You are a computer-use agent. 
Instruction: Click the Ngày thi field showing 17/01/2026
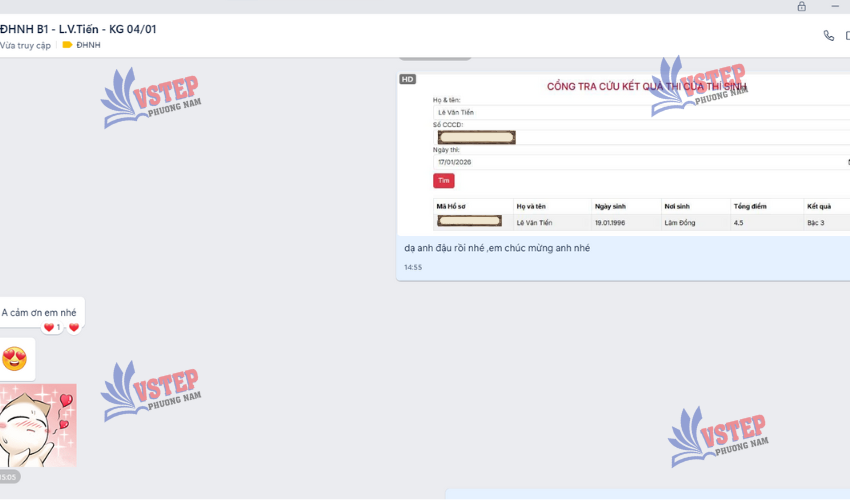(640, 161)
